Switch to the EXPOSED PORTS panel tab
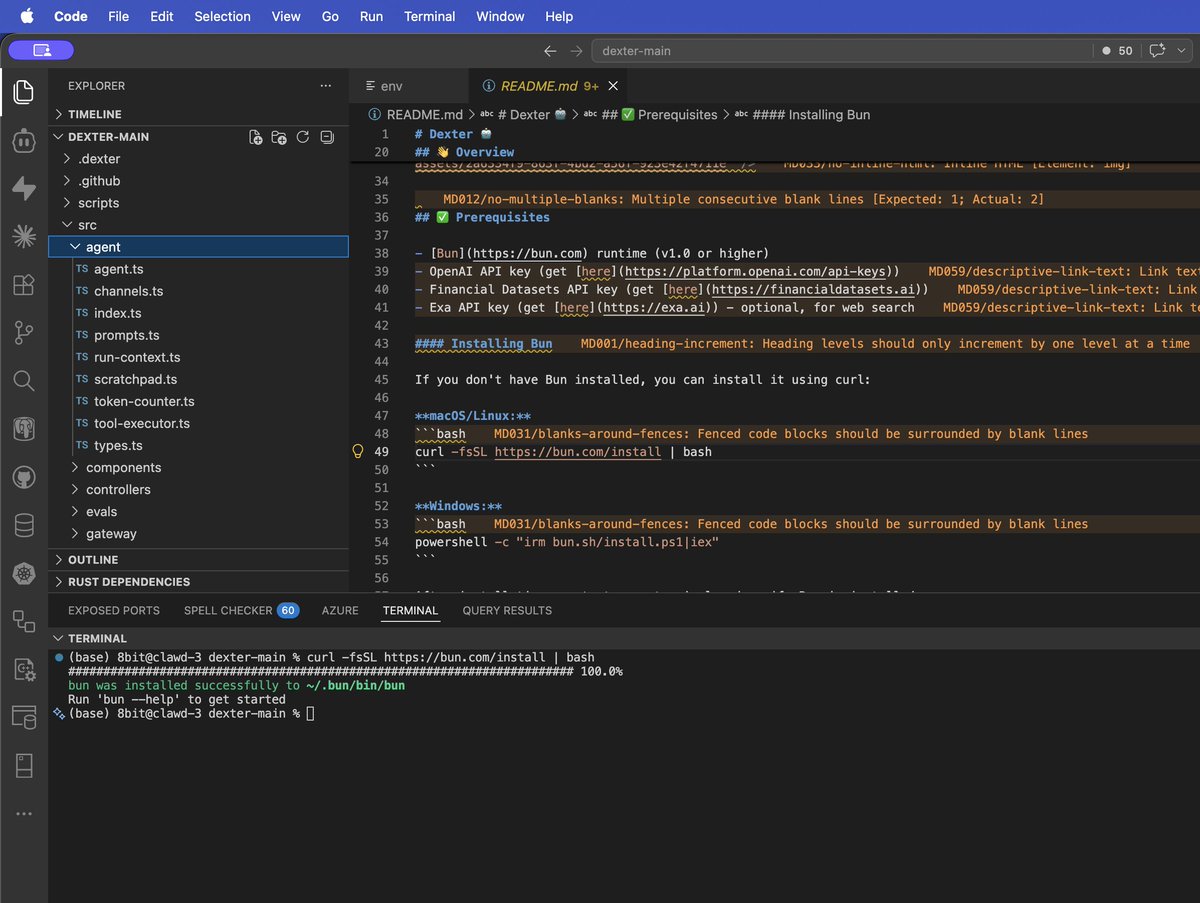Viewport: 1200px width, 903px height. click(x=113, y=610)
